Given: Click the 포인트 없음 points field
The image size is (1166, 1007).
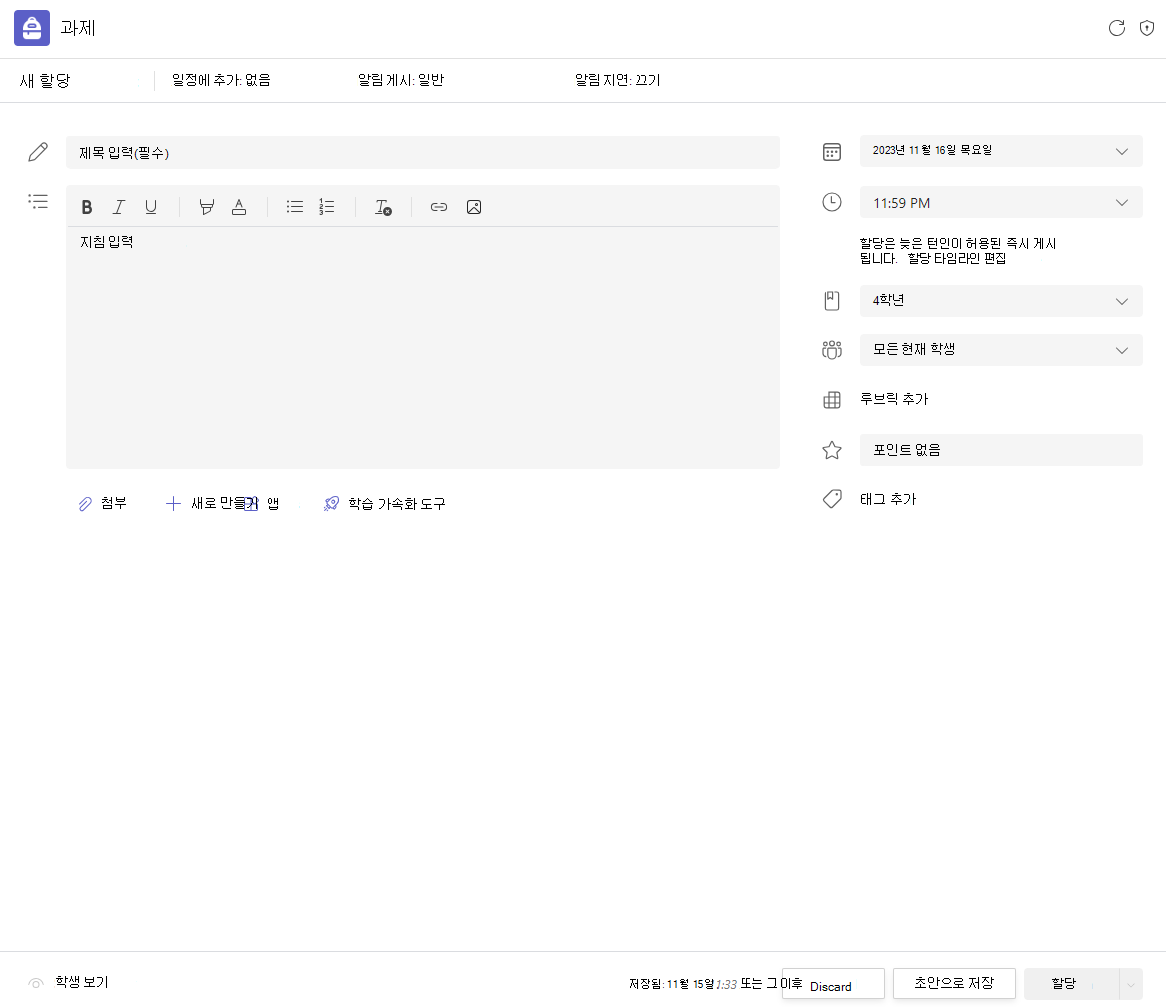Looking at the screenshot, I should pyautogui.click(x=1001, y=450).
